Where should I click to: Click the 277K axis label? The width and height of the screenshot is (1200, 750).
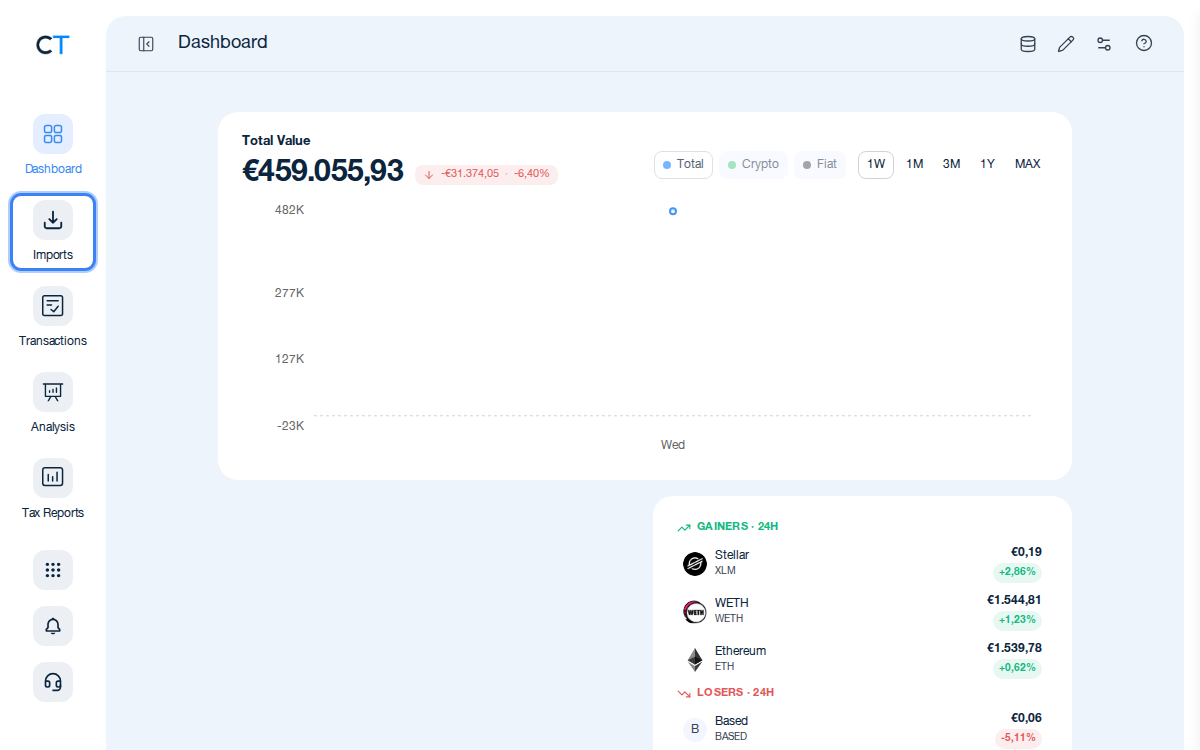(x=290, y=293)
